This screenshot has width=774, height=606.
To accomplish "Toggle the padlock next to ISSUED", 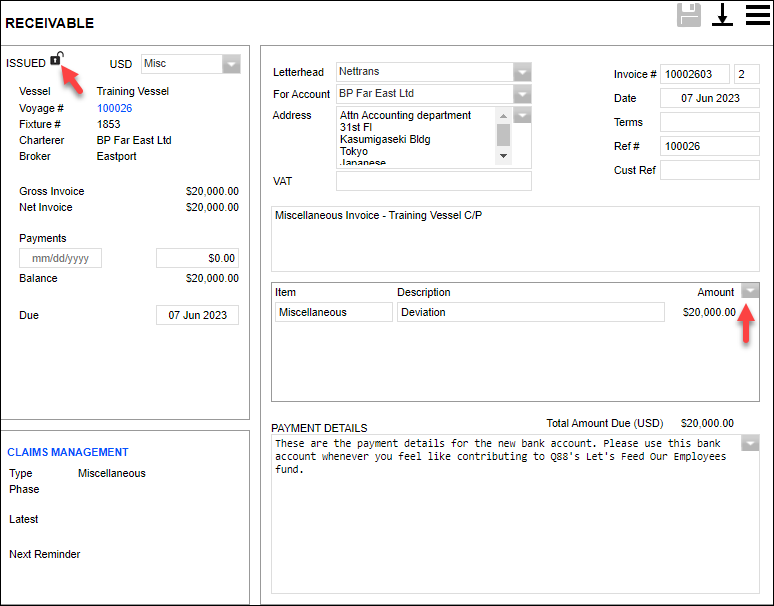I will click(56, 60).
